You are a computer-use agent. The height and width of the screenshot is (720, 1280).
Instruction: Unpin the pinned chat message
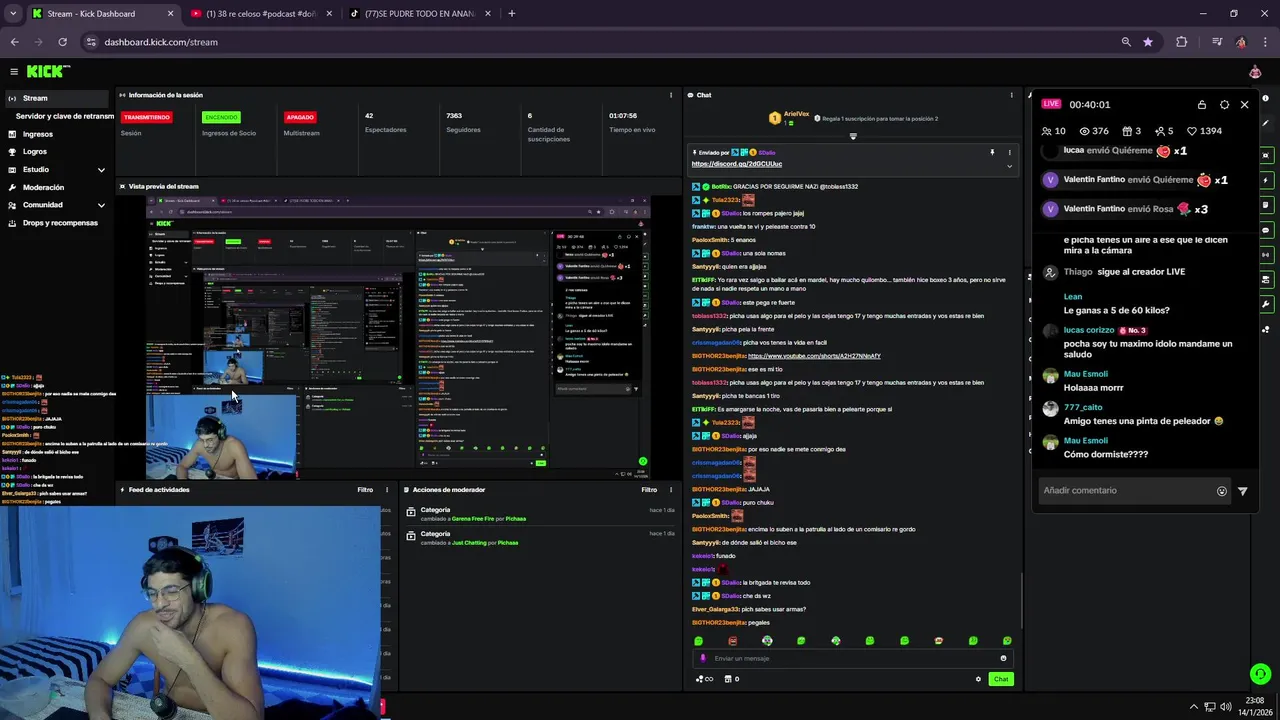(x=992, y=153)
